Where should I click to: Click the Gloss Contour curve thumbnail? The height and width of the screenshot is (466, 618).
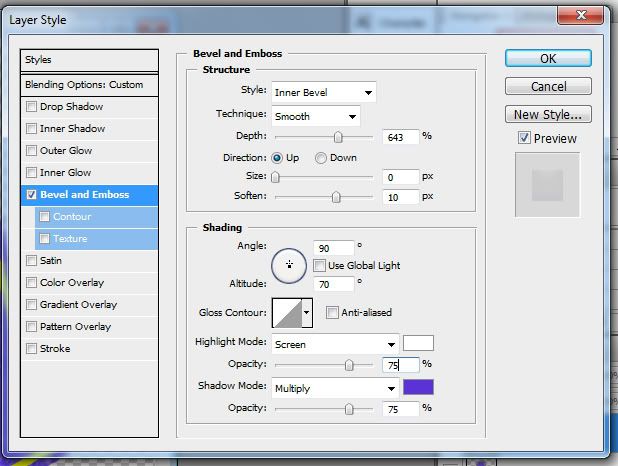click(x=287, y=313)
